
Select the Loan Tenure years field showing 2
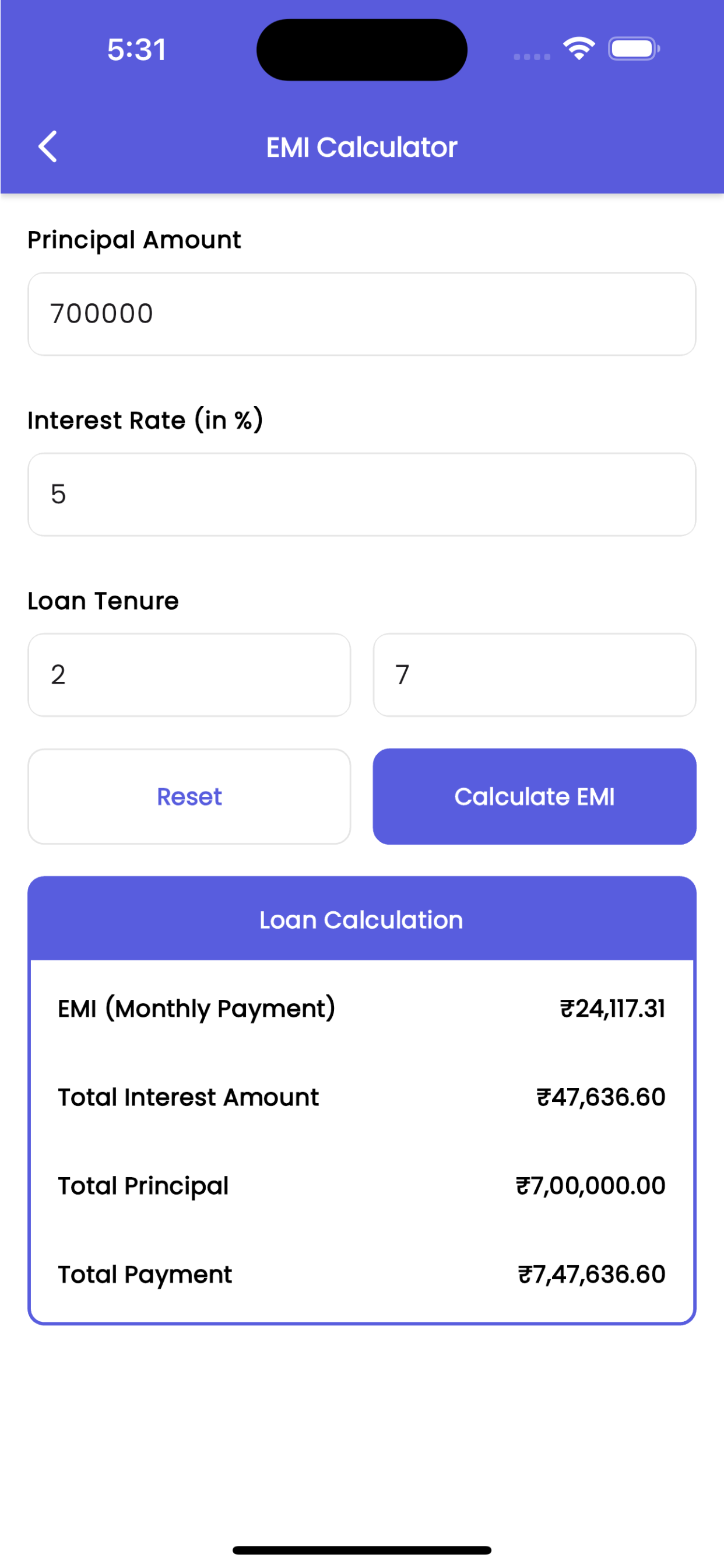pyautogui.click(x=189, y=675)
